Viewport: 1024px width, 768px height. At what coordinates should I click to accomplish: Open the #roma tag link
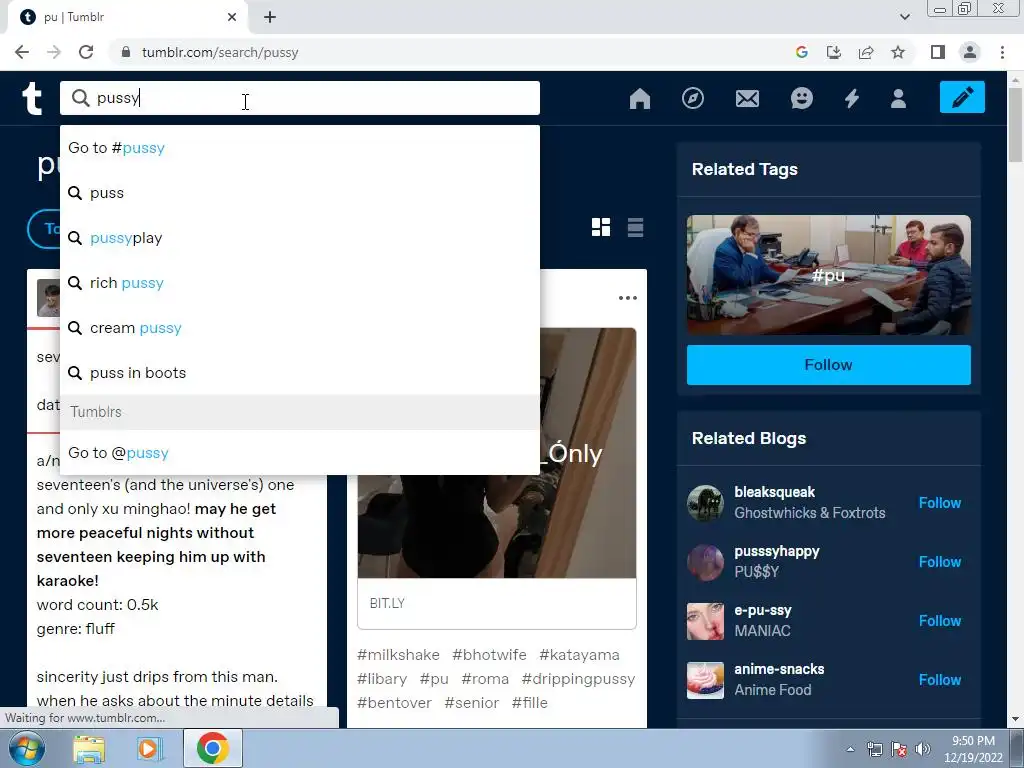pyautogui.click(x=485, y=679)
